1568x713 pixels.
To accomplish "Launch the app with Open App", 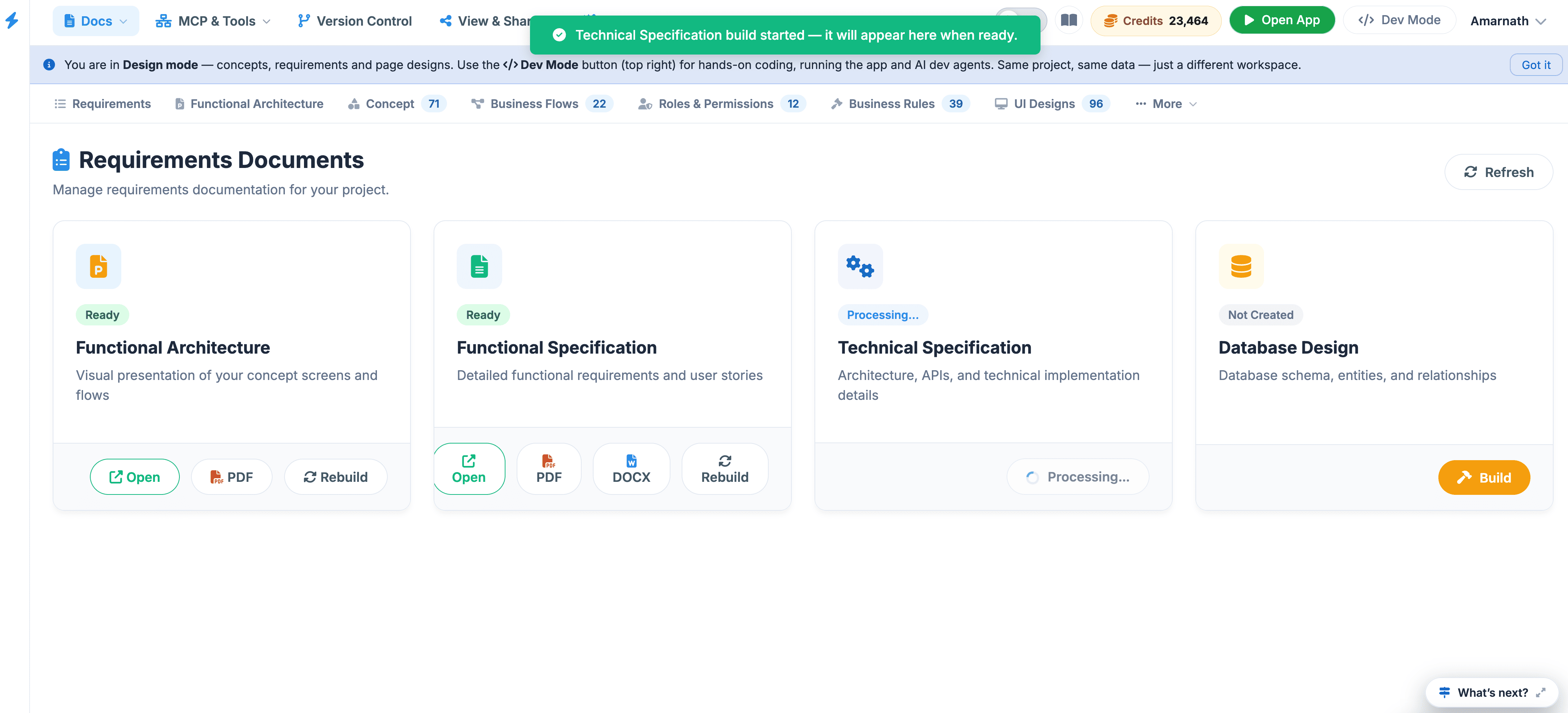I will [x=1281, y=20].
